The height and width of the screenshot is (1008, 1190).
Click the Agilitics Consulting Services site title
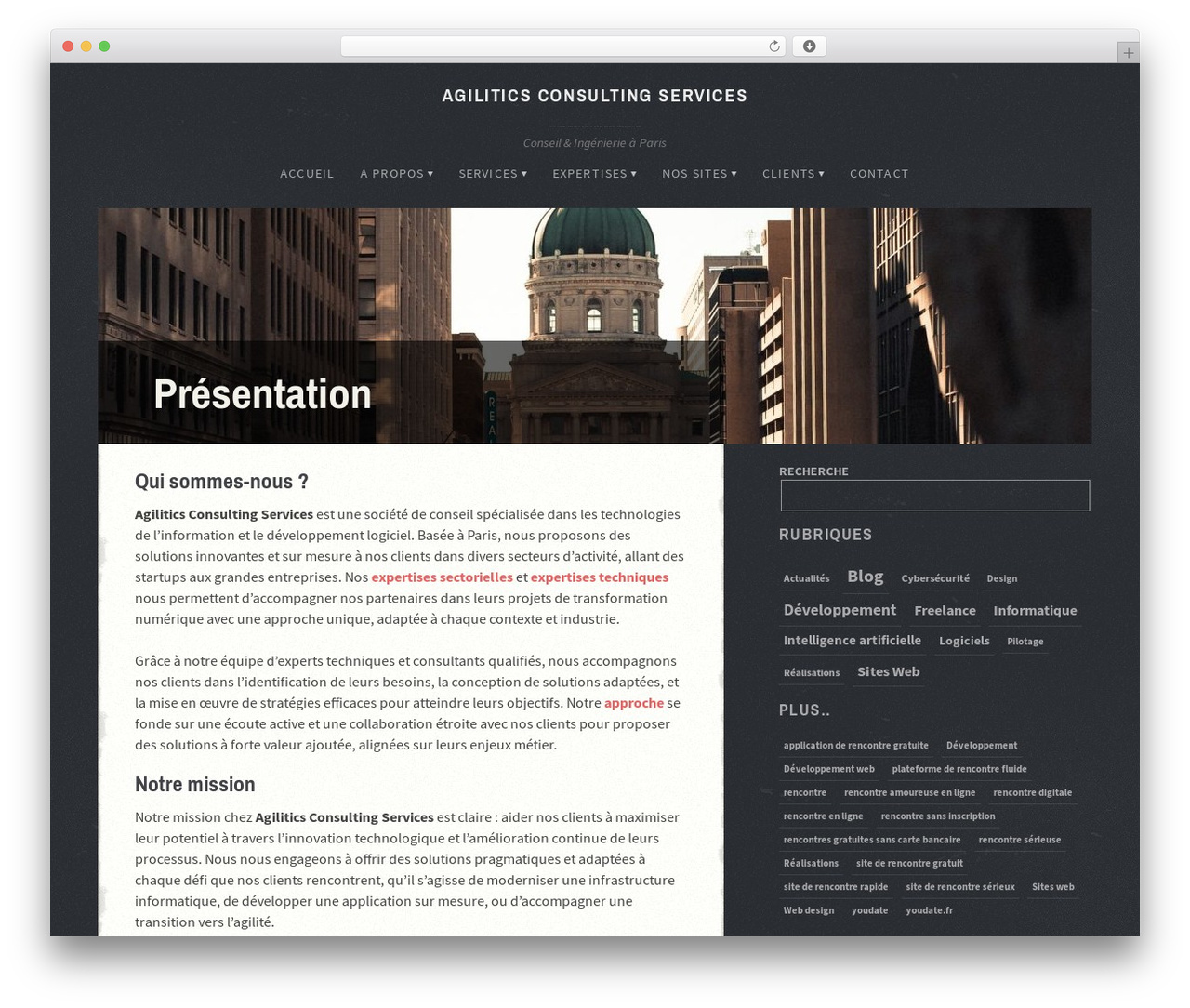(595, 96)
